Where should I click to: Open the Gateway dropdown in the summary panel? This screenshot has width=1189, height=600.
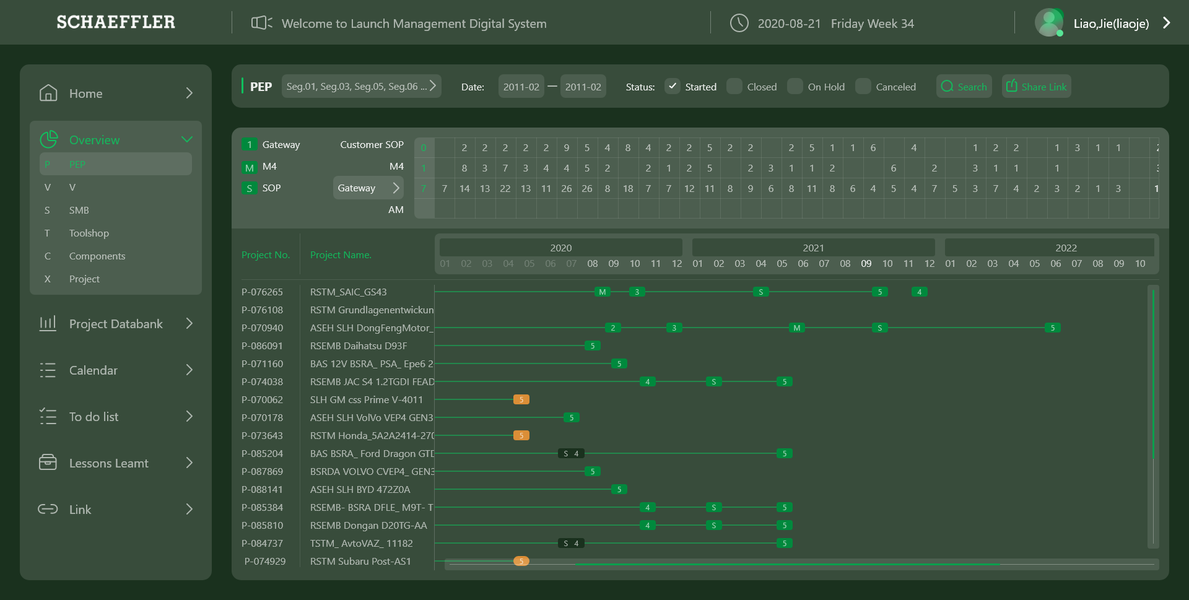(x=368, y=188)
